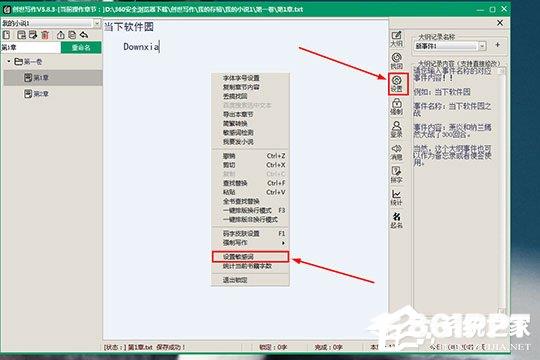Click the red trash delete toolbar icon
The image size is (540, 360).
[45, 35]
